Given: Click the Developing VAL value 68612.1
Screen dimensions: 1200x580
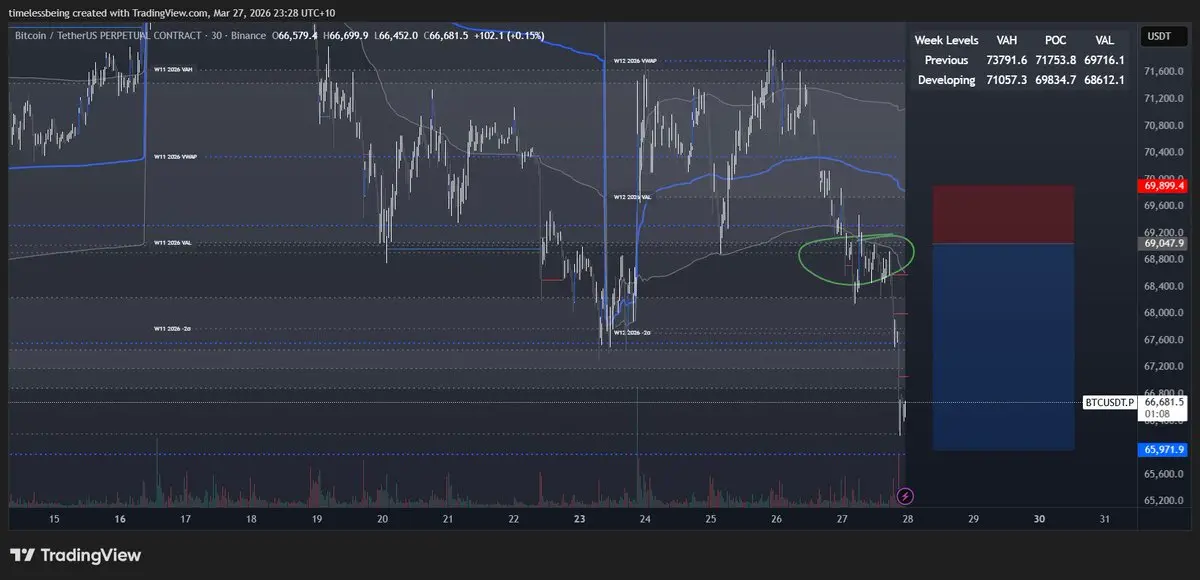Looking at the screenshot, I should [1105, 80].
